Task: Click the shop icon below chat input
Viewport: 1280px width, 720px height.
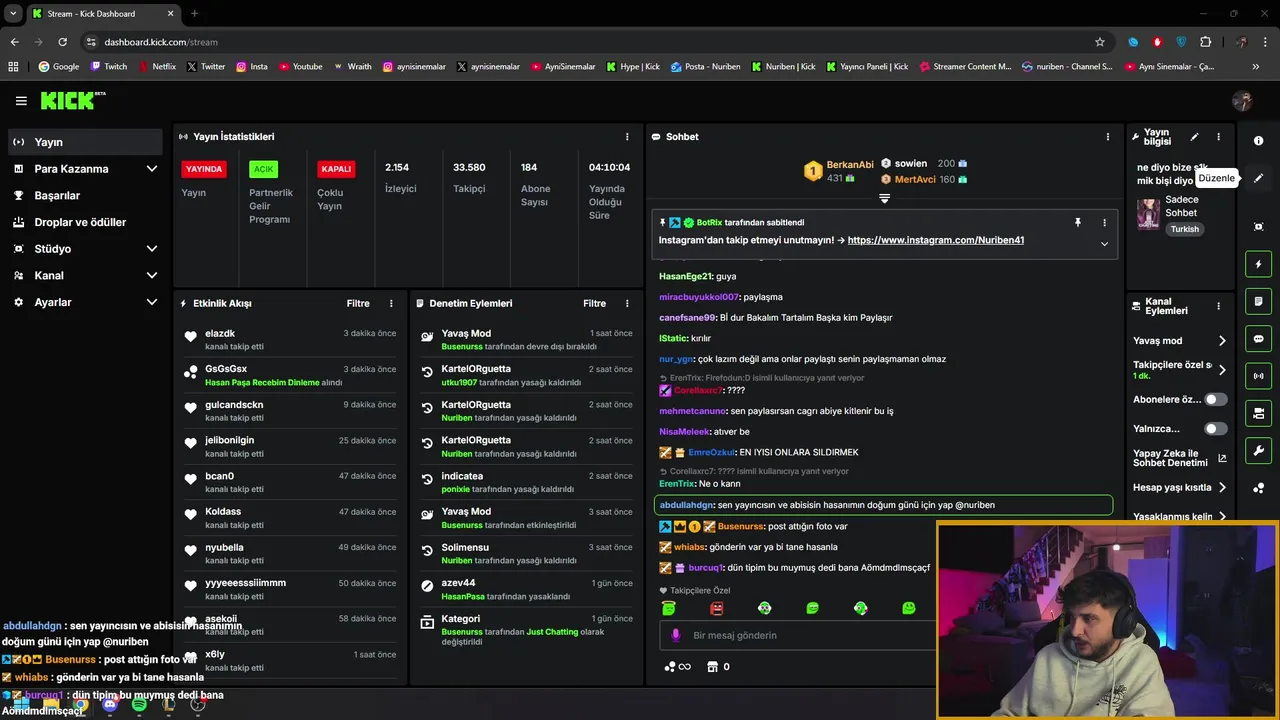Action: click(x=717, y=667)
